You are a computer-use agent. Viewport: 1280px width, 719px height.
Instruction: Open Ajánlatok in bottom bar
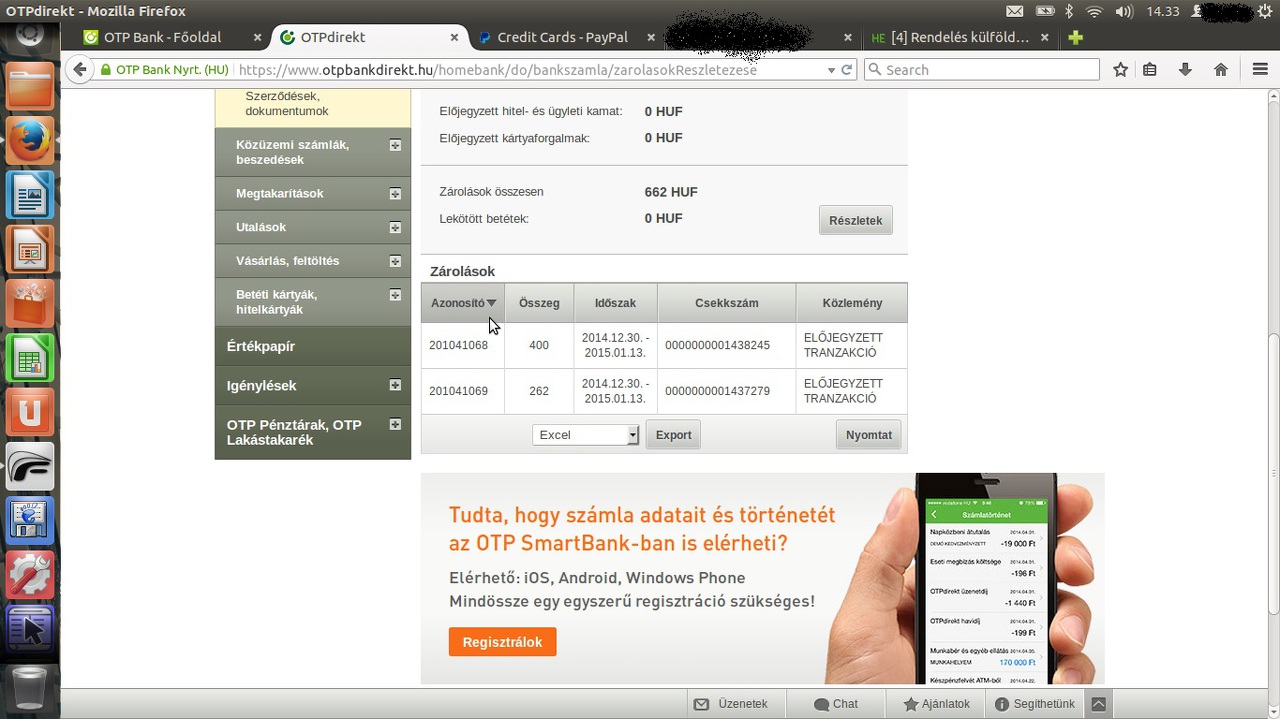point(937,704)
